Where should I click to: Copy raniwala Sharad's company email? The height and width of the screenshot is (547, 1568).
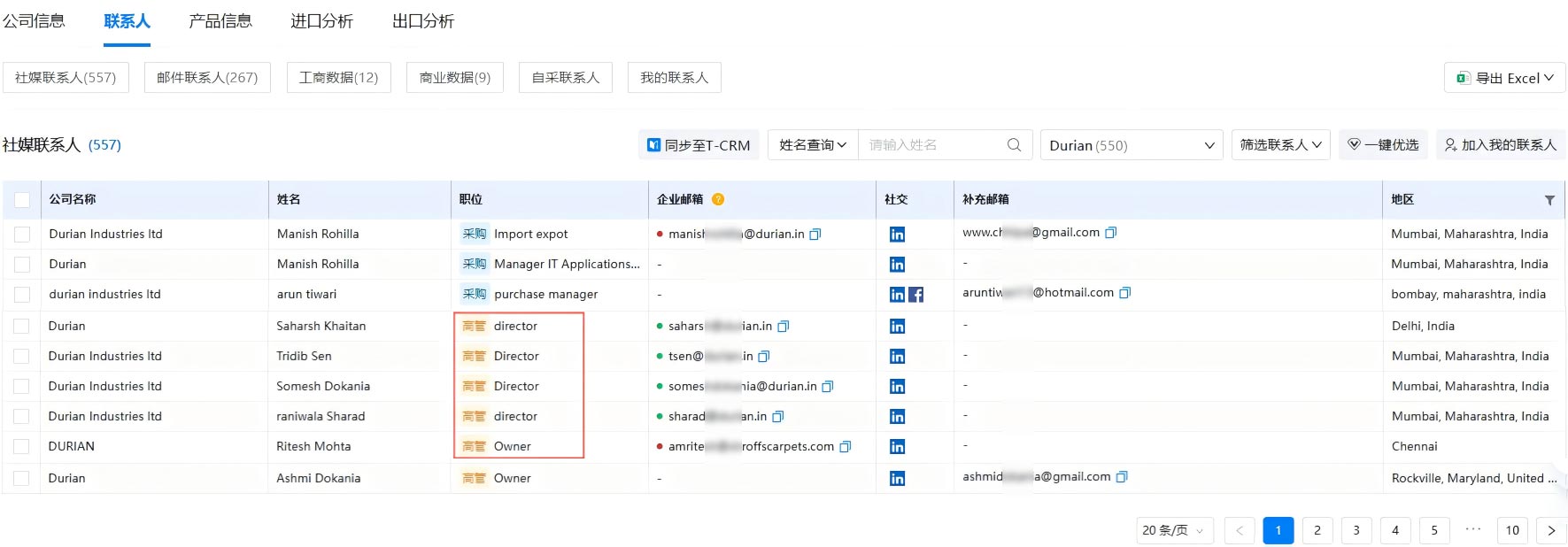click(x=778, y=417)
